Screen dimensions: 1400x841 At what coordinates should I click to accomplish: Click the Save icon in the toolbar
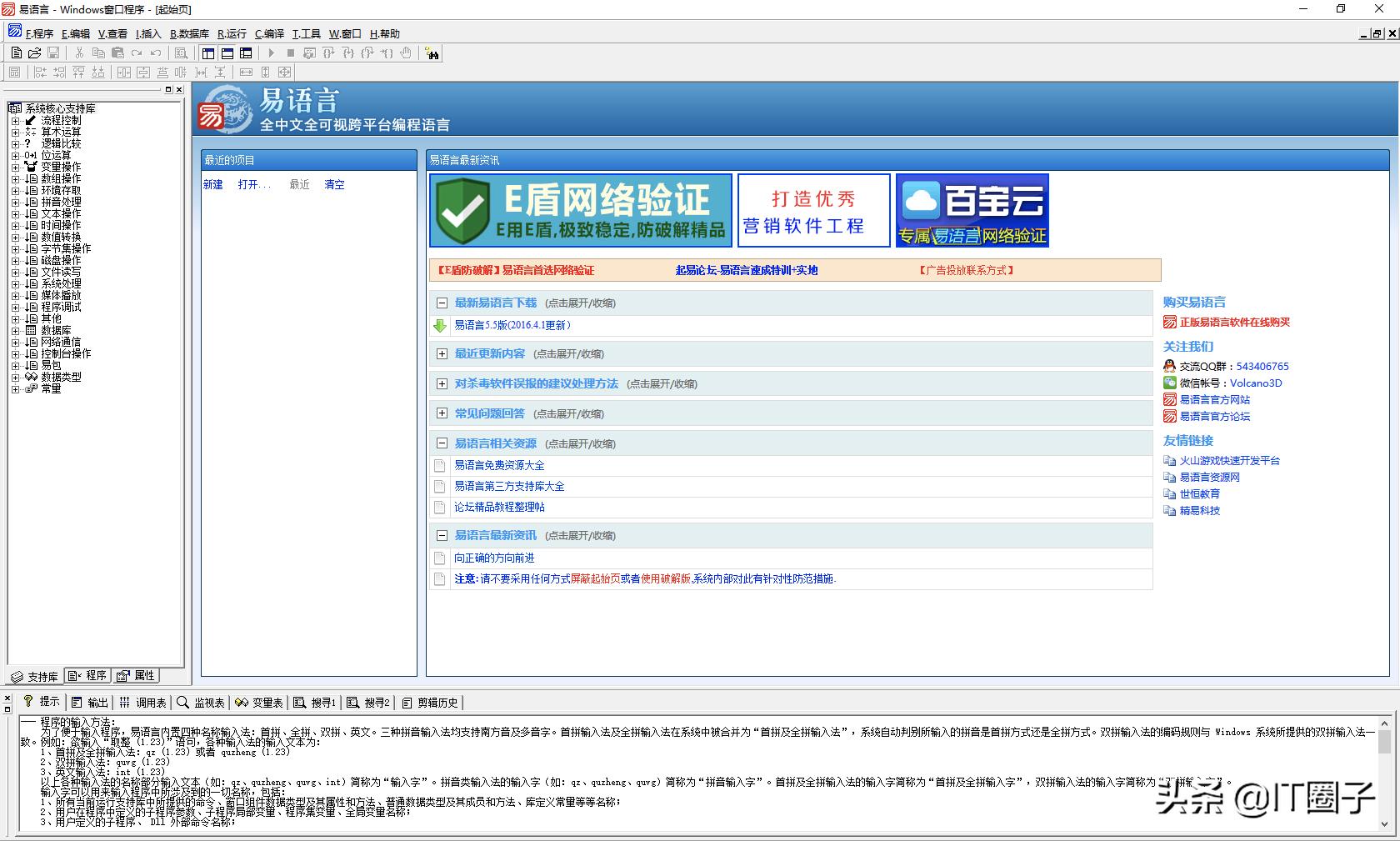tap(54, 53)
